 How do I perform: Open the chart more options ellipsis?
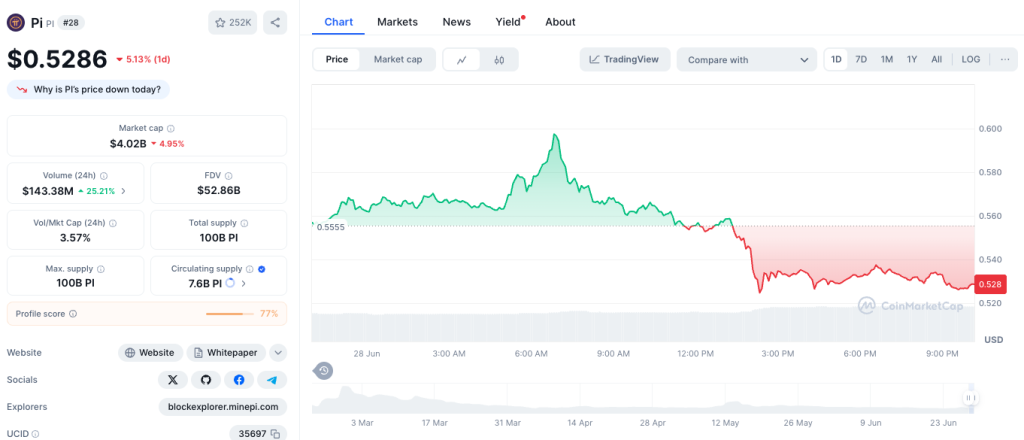(1005, 59)
